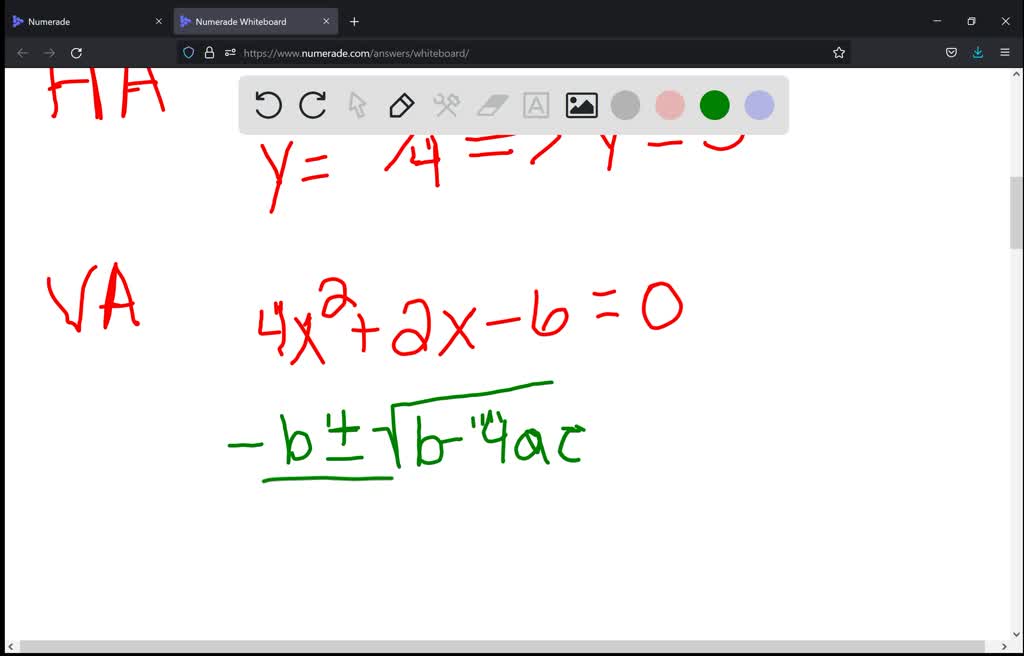Toggle the downloads indicator in the browser toolbar
The height and width of the screenshot is (656, 1024).
[x=978, y=52]
